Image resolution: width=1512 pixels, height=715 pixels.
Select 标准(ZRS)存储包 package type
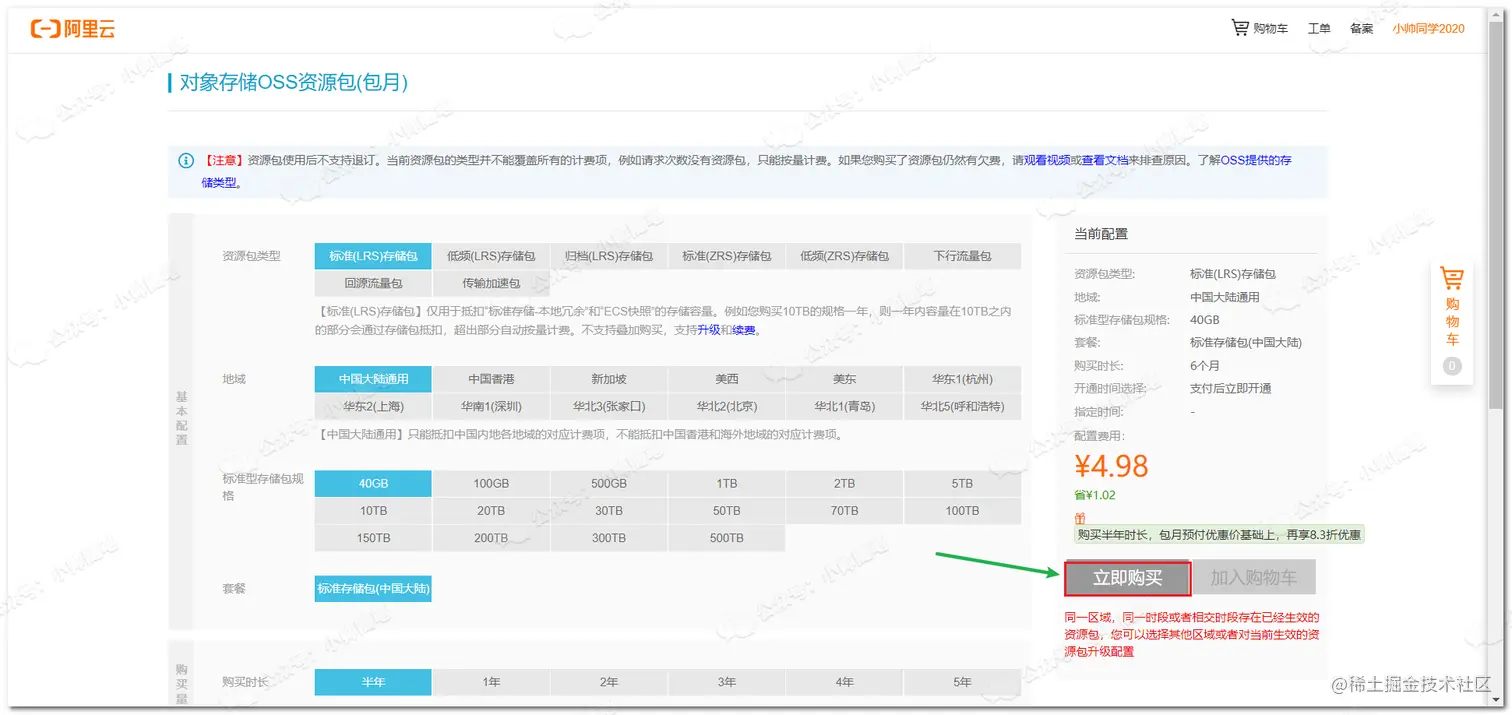[727, 256]
